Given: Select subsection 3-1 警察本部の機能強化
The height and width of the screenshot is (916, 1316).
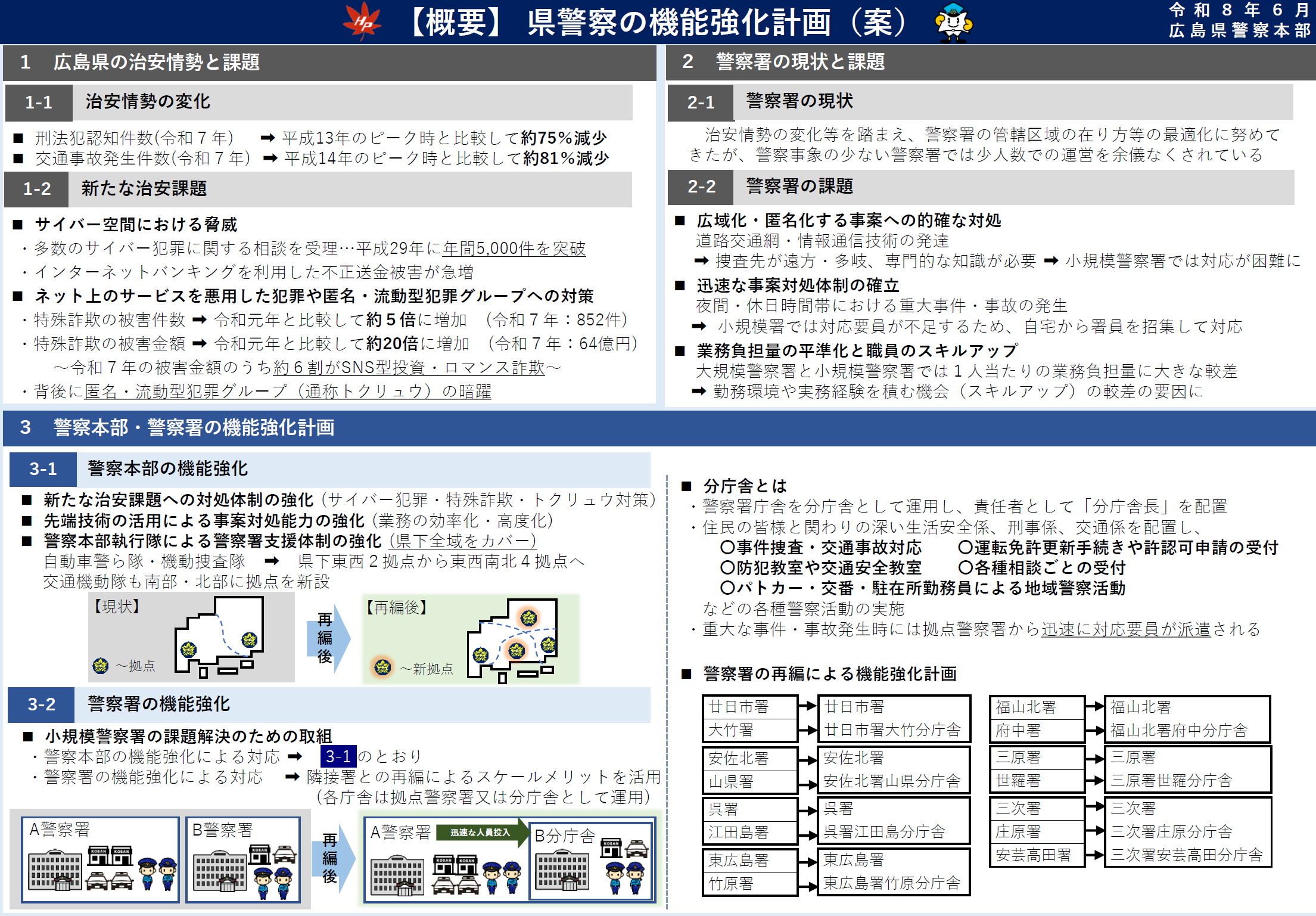Looking at the screenshot, I should (x=330, y=469).
